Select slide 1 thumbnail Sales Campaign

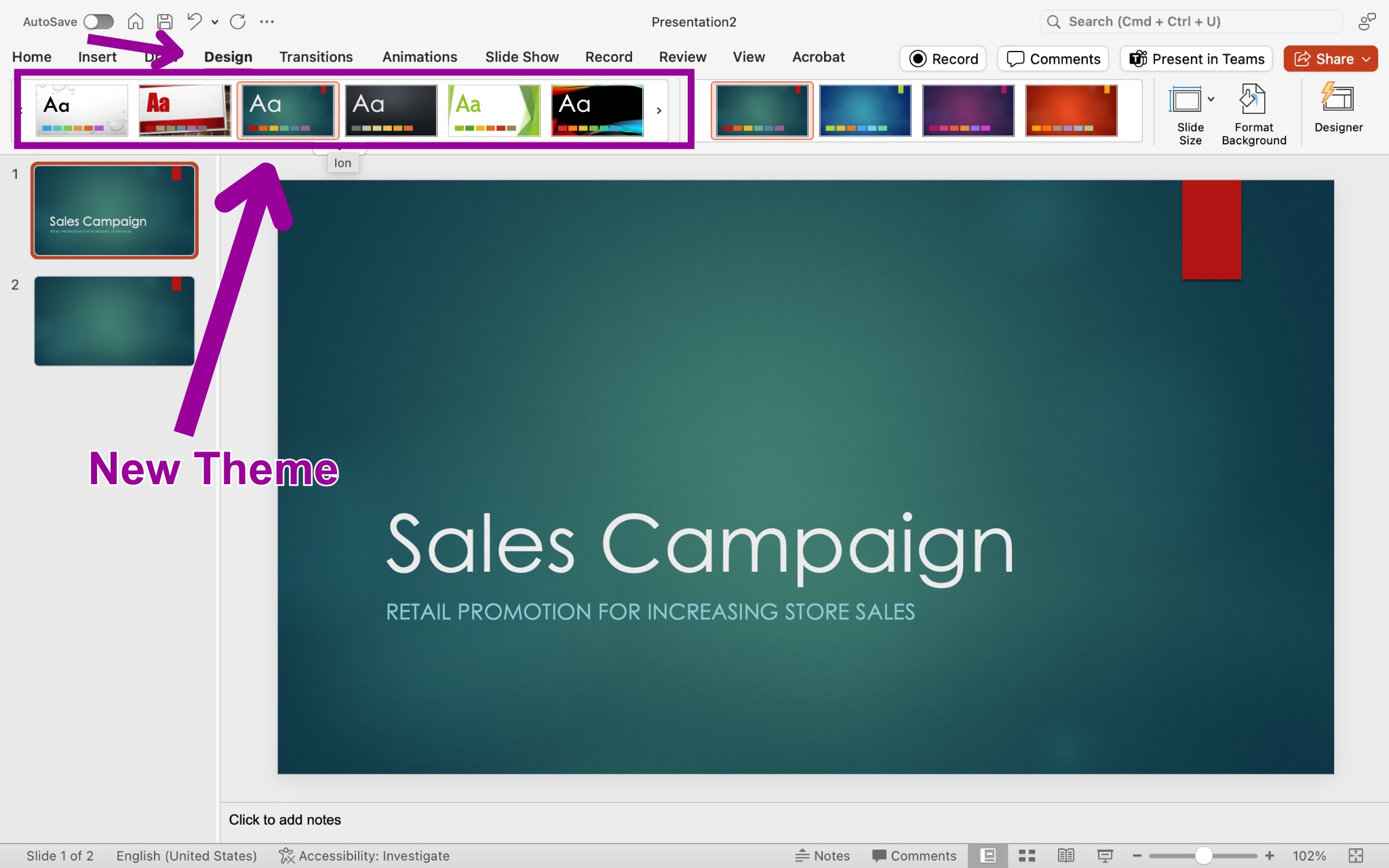115,210
